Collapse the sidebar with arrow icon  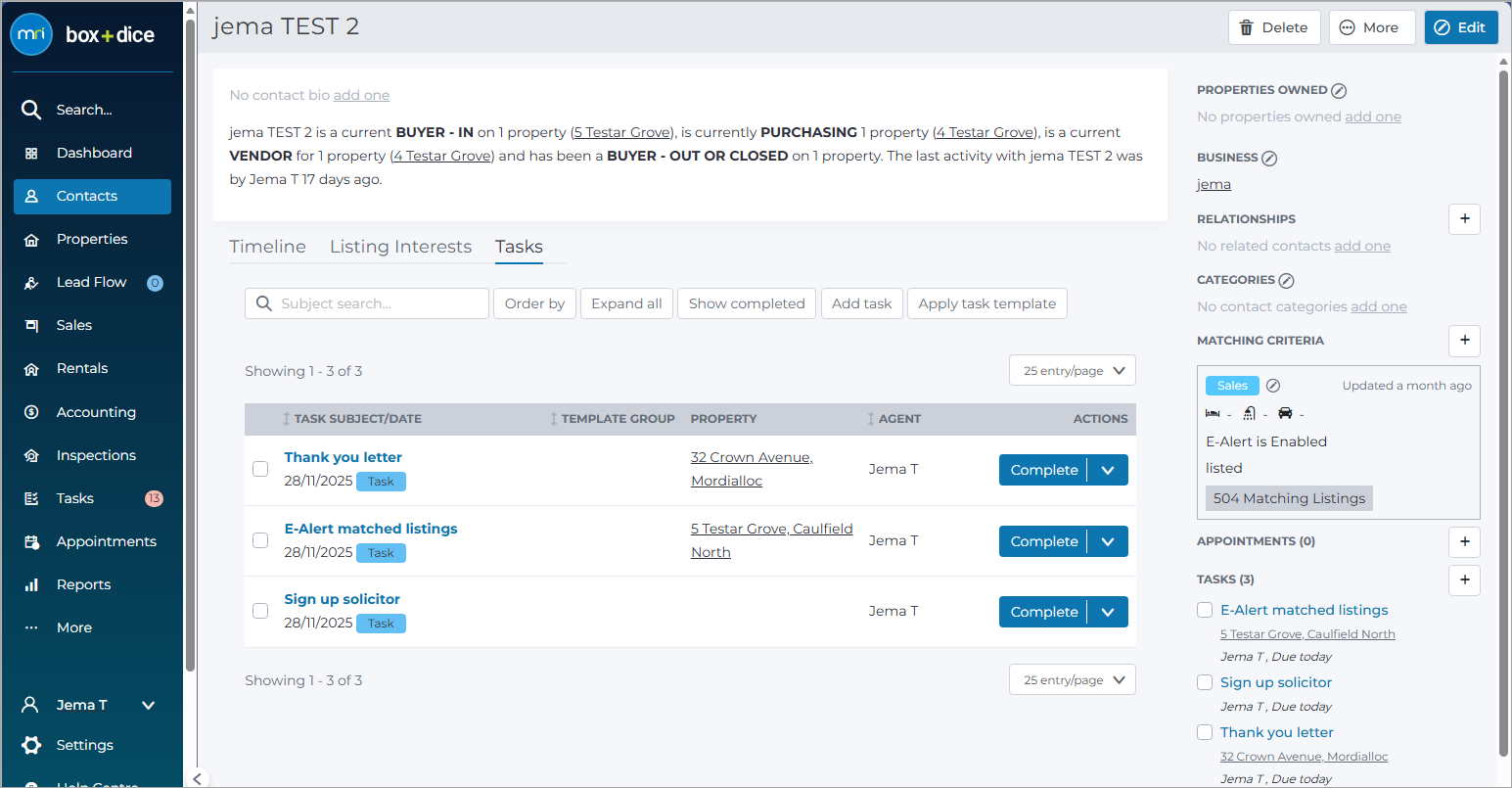click(x=198, y=778)
